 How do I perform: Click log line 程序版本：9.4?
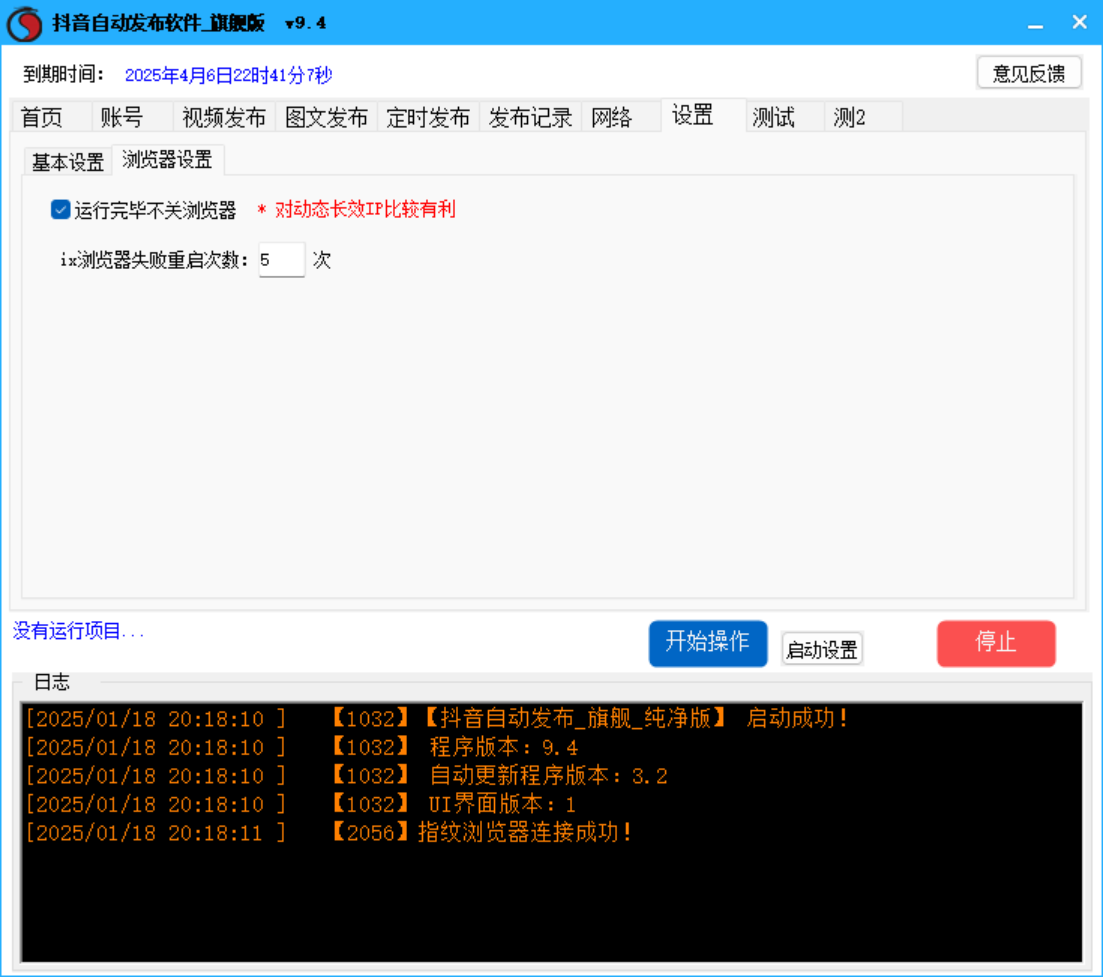click(302, 747)
